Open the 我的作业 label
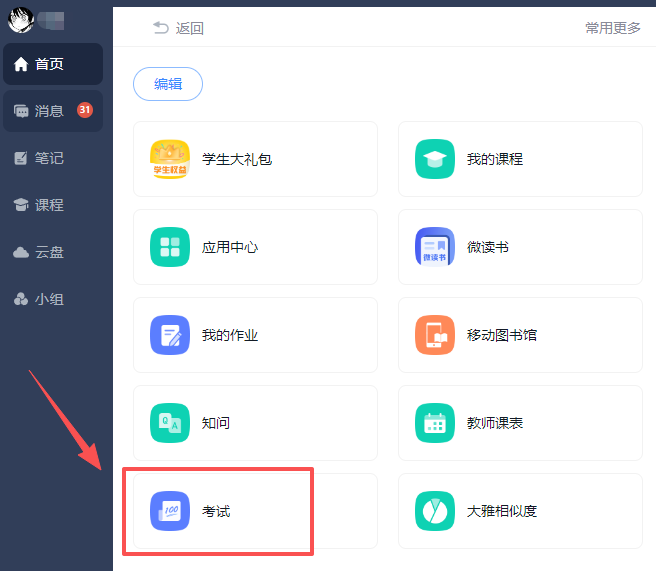This screenshot has width=656, height=571. point(230,335)
